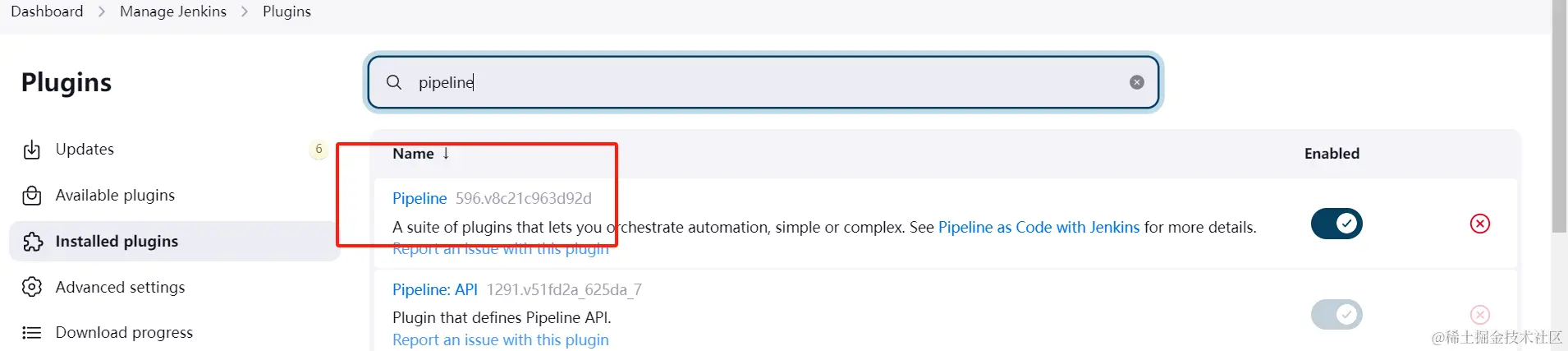
Task: Open the Pipeline as Code with Jenkins link
Action: [1038, 227]
